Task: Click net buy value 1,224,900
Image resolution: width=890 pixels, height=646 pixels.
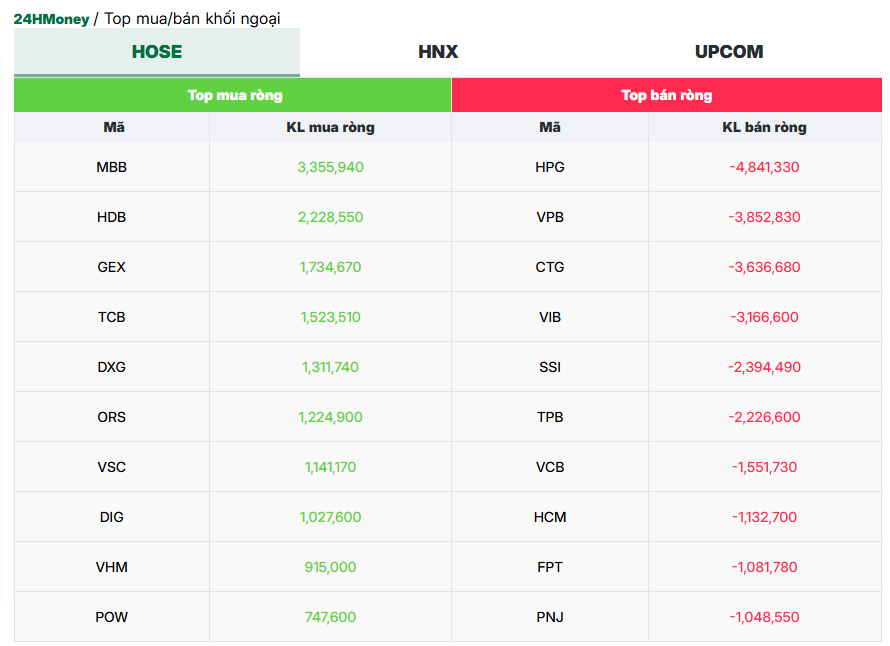Action: pyautogui.click(x=330, y=417)
